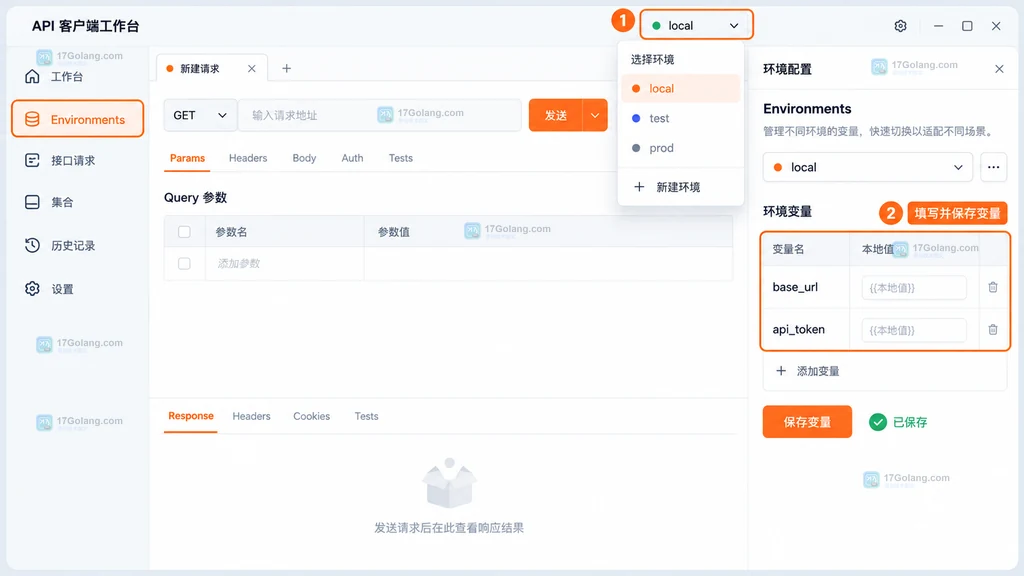Open 接口请求 in the sidebar
The width and height of the screenshot is (1024, 576).
(x=60, y=161)
